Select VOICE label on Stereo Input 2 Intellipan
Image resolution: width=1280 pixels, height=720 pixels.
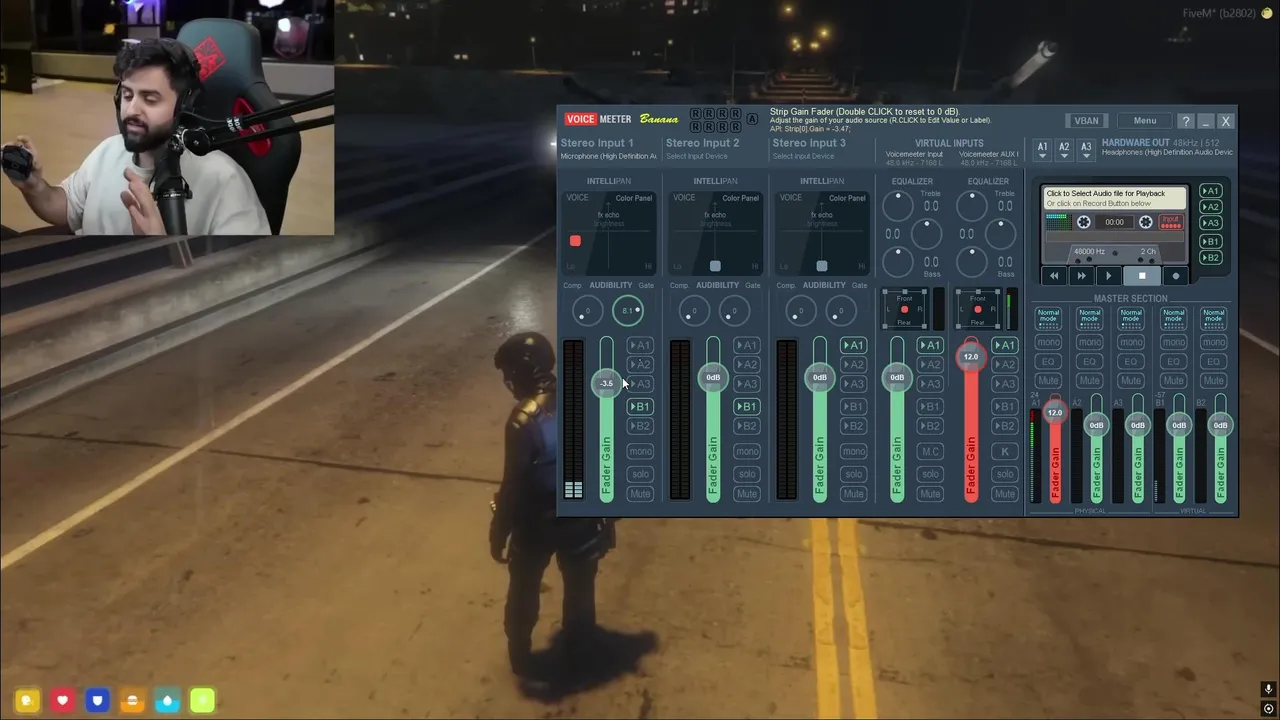(684, 198)
